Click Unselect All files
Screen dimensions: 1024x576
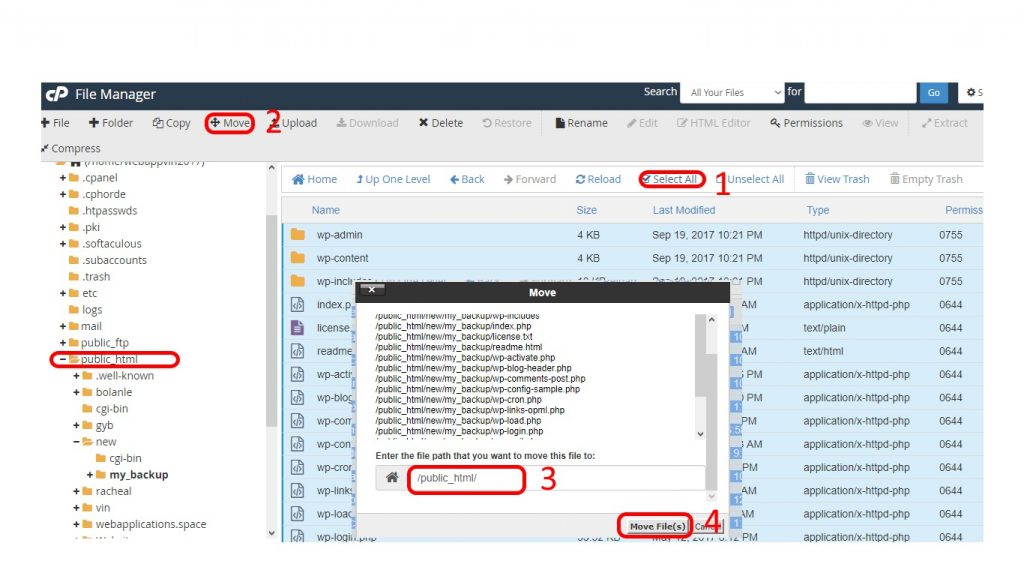click(x=750, y=179)
